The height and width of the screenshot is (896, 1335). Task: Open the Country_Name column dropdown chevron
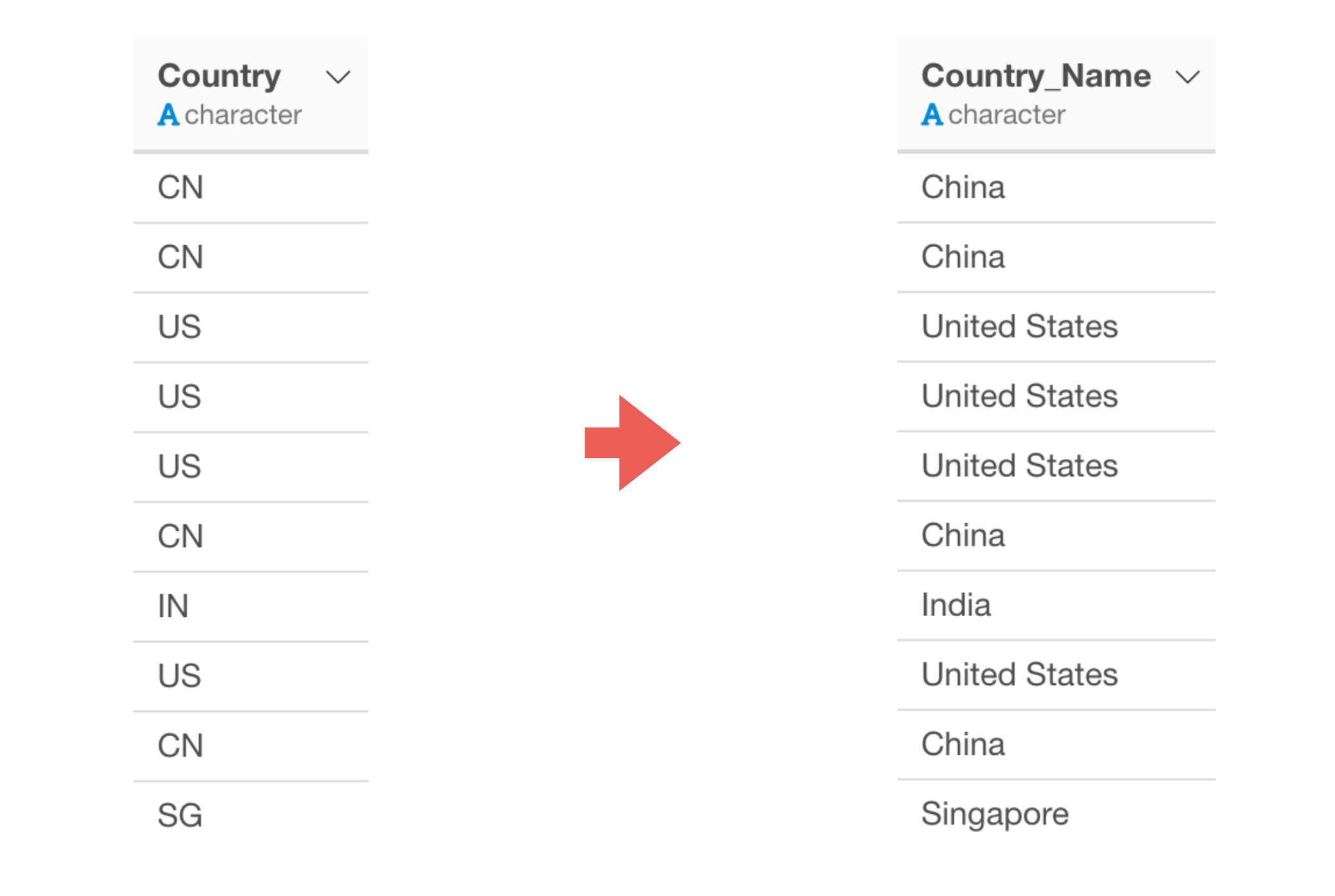point(1187,78)
